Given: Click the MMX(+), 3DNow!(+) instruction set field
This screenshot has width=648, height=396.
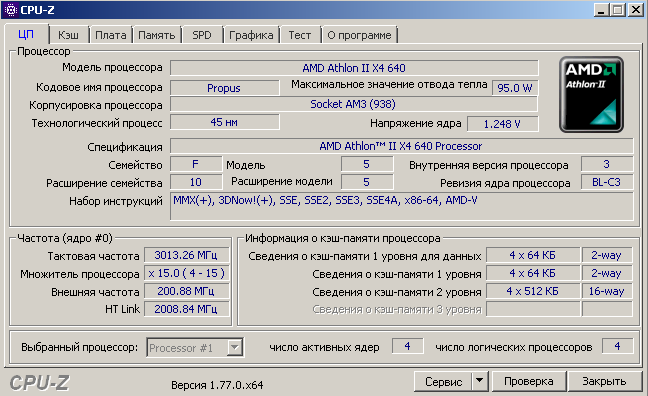Looking at the screenshot, I should pos(401,206).
